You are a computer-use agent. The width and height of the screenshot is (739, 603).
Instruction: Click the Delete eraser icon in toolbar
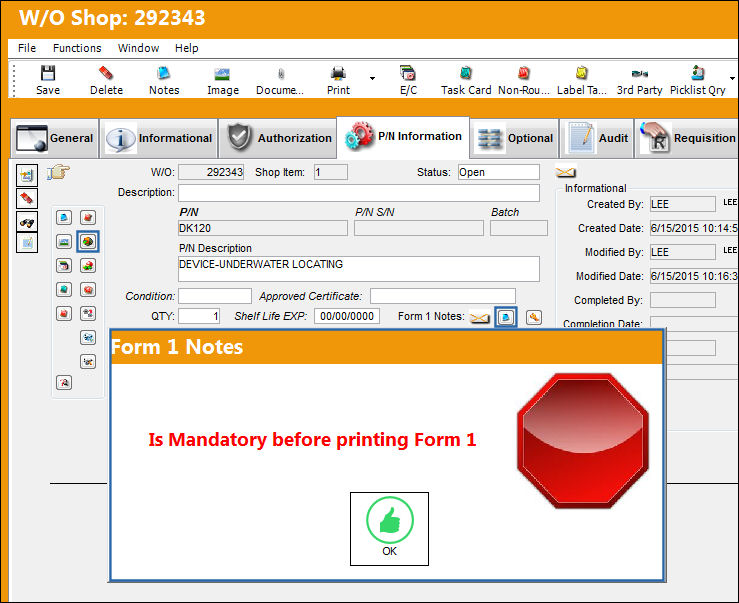(106, 74)
